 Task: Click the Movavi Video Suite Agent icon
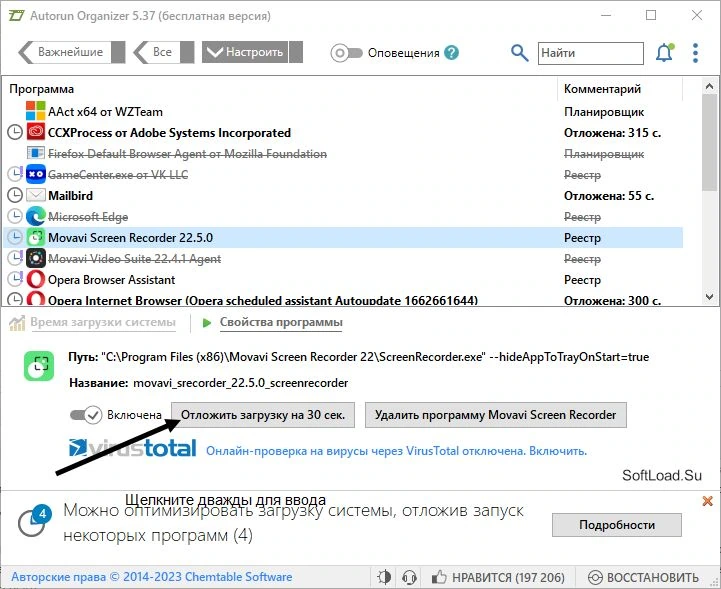(x=35, y=258)
